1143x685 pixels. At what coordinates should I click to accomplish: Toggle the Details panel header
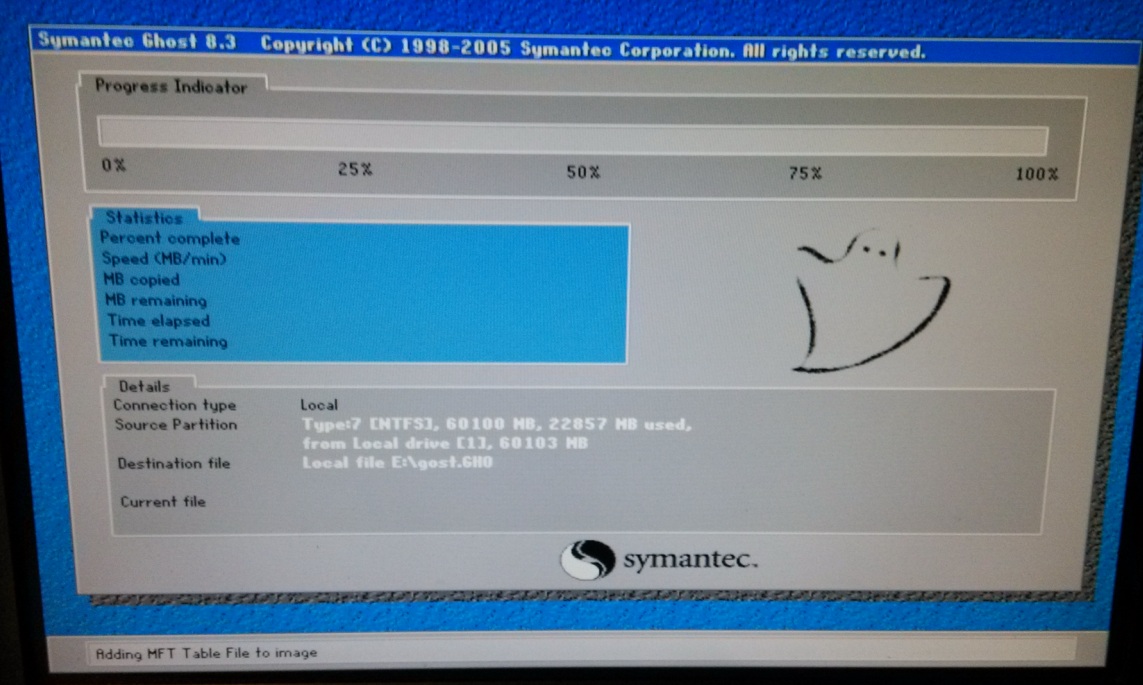[x=146, y=386]
